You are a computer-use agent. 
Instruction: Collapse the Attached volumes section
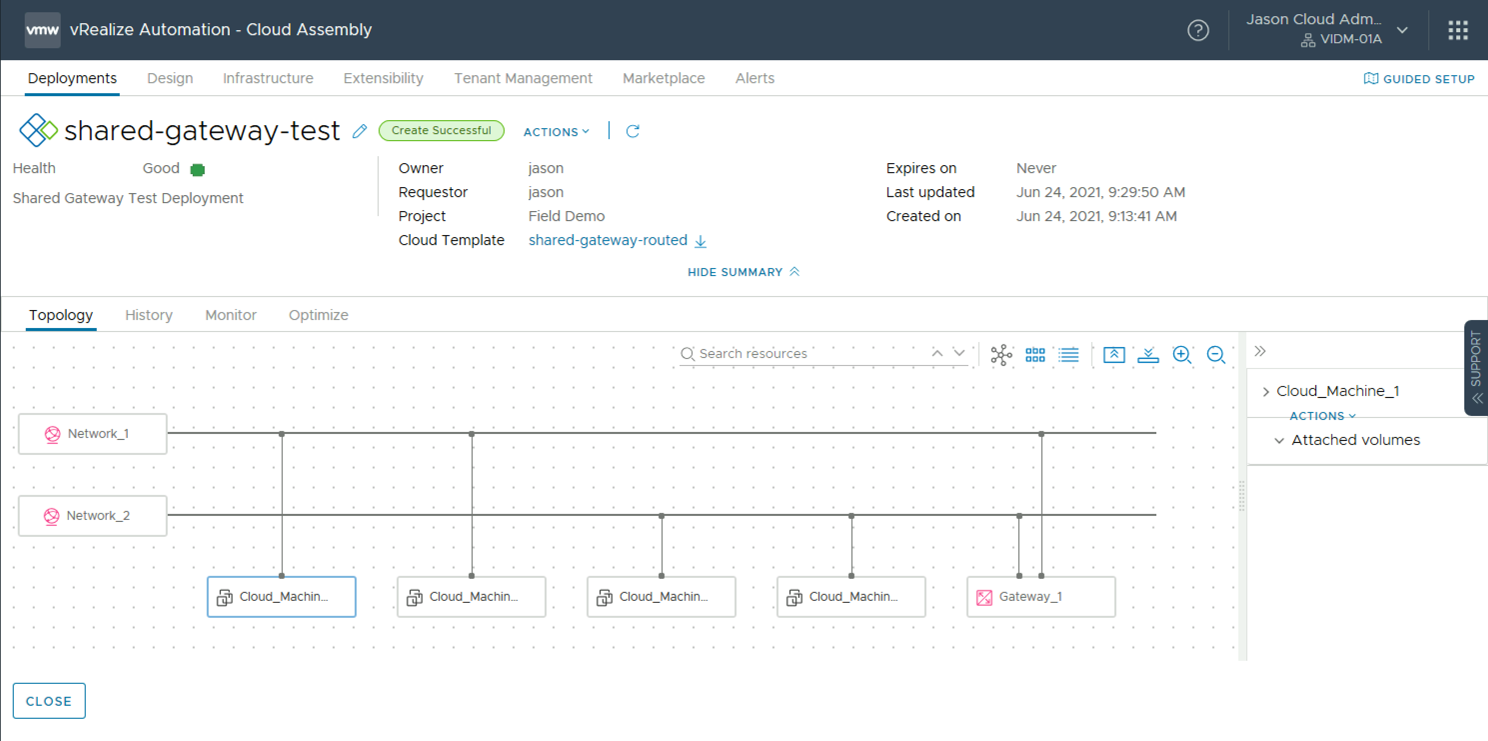click(1279, 440)
